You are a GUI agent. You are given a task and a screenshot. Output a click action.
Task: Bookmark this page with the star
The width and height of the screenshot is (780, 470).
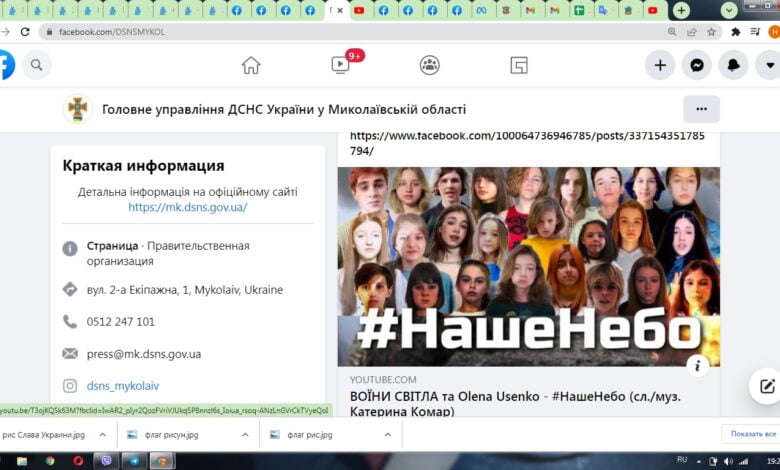coord(711,31)
